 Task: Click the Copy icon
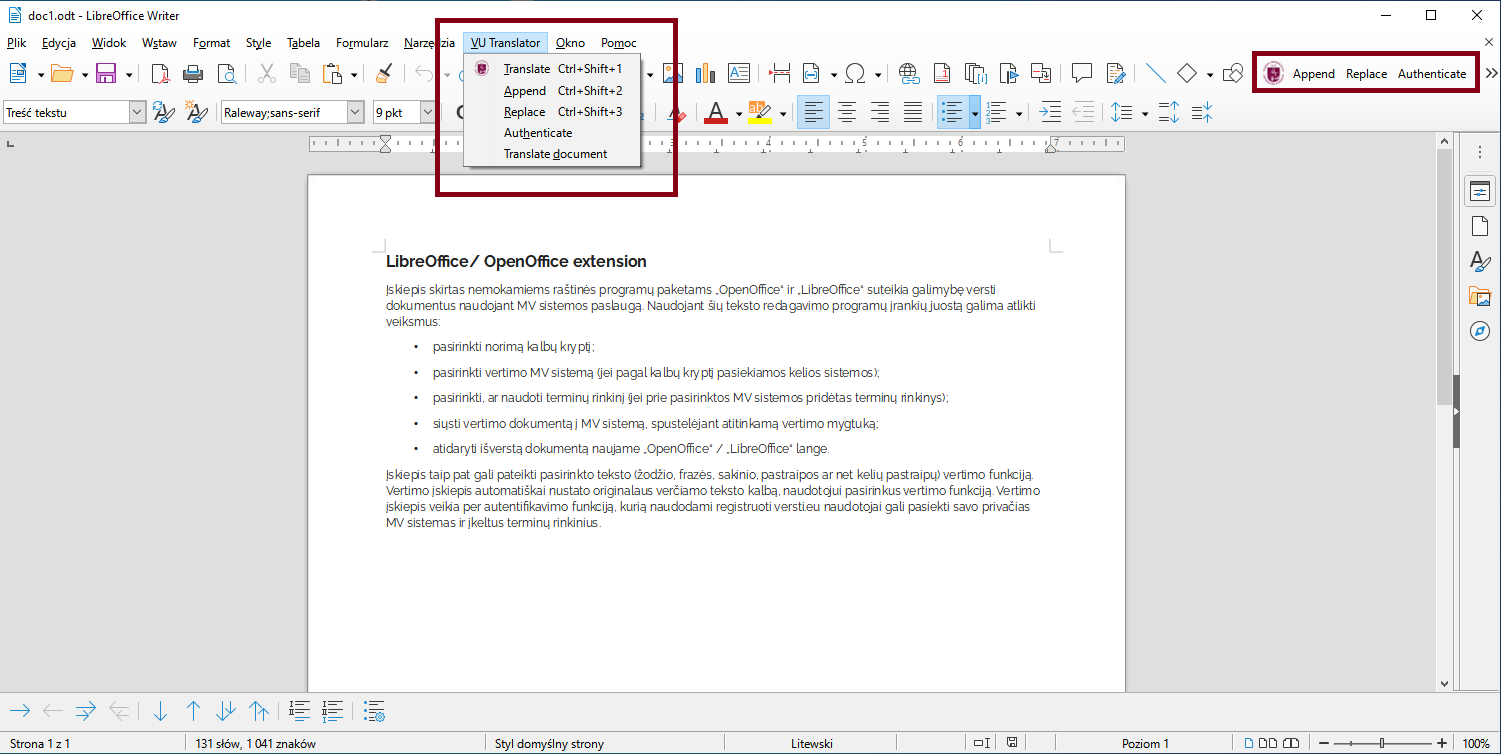(x=299, y=73)
